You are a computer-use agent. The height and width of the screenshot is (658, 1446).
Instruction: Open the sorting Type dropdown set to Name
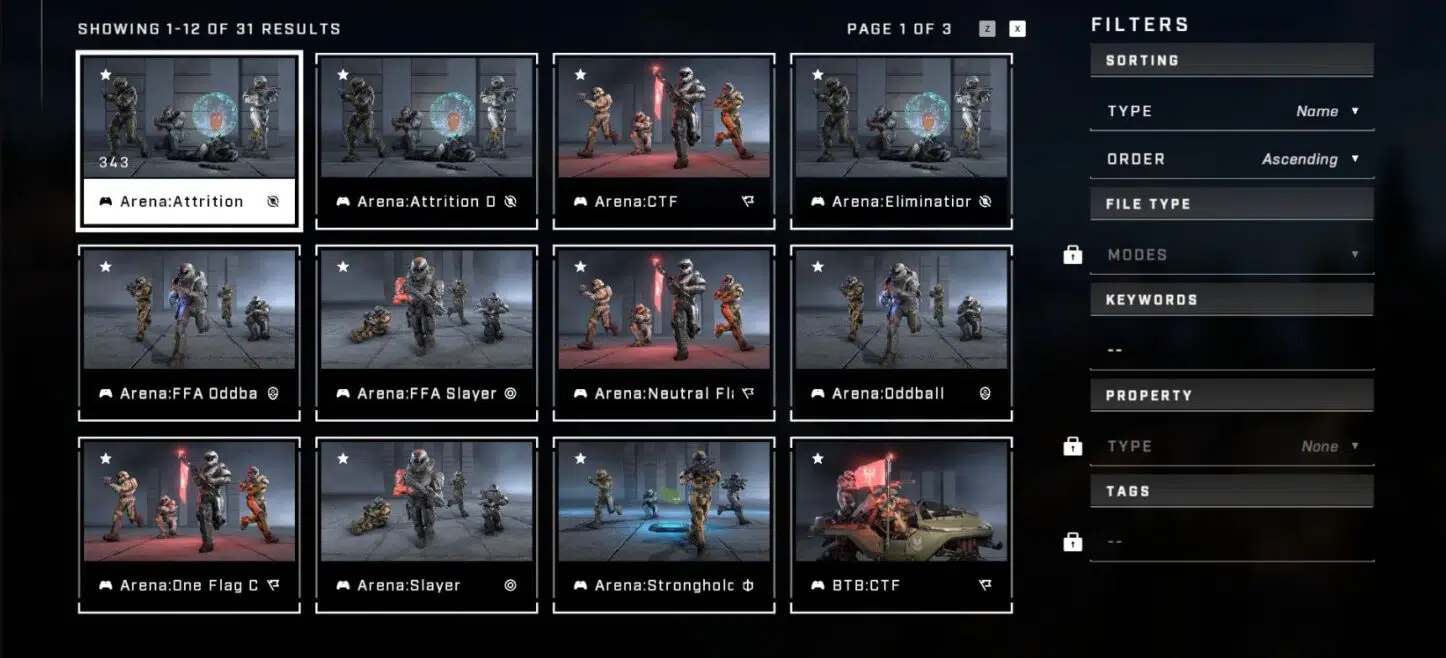(x=1232, y=111)
